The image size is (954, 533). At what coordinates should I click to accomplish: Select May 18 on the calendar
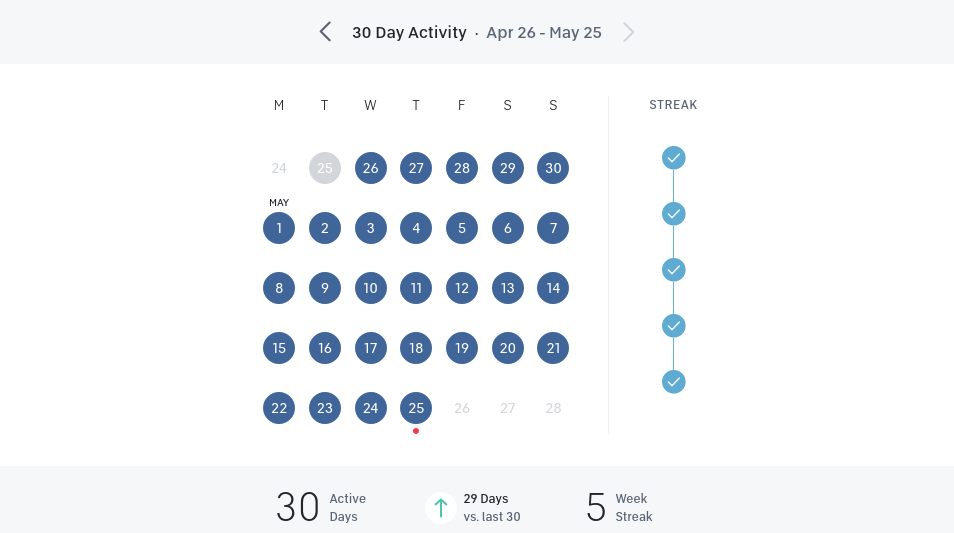pos(416,348)
